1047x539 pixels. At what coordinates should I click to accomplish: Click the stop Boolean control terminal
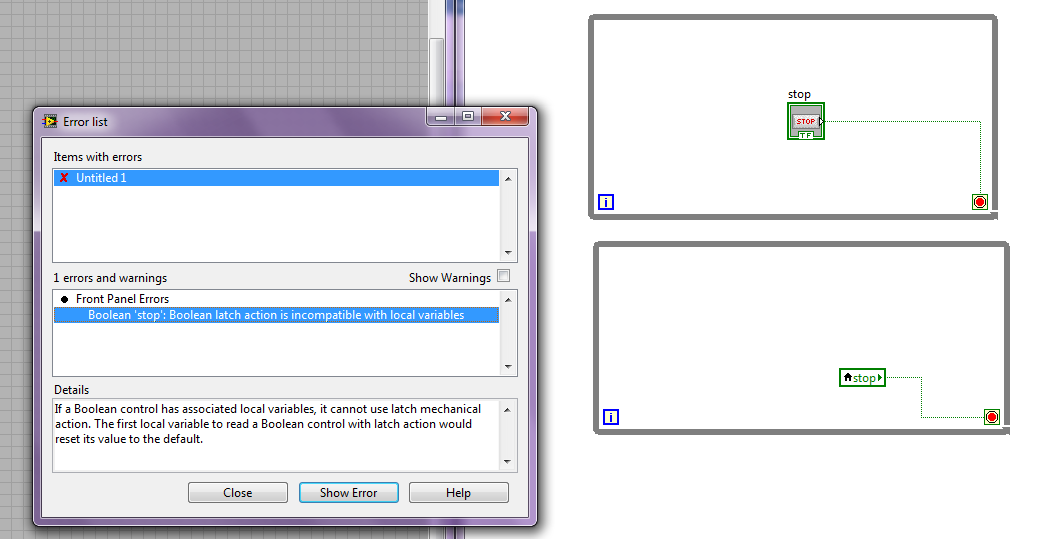point(806,121)
